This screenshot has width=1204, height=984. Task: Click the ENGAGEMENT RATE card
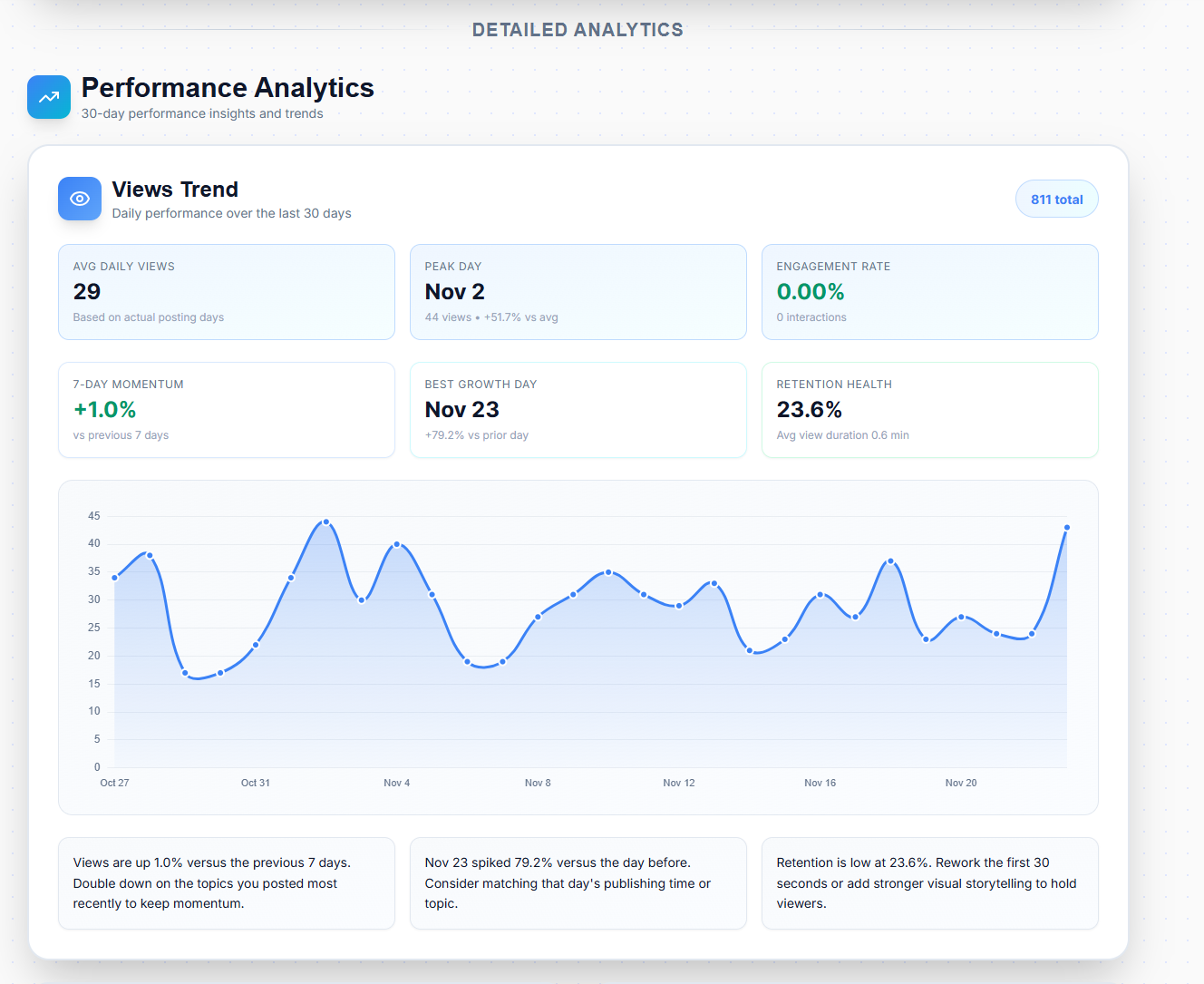click(x=929, y=291)
